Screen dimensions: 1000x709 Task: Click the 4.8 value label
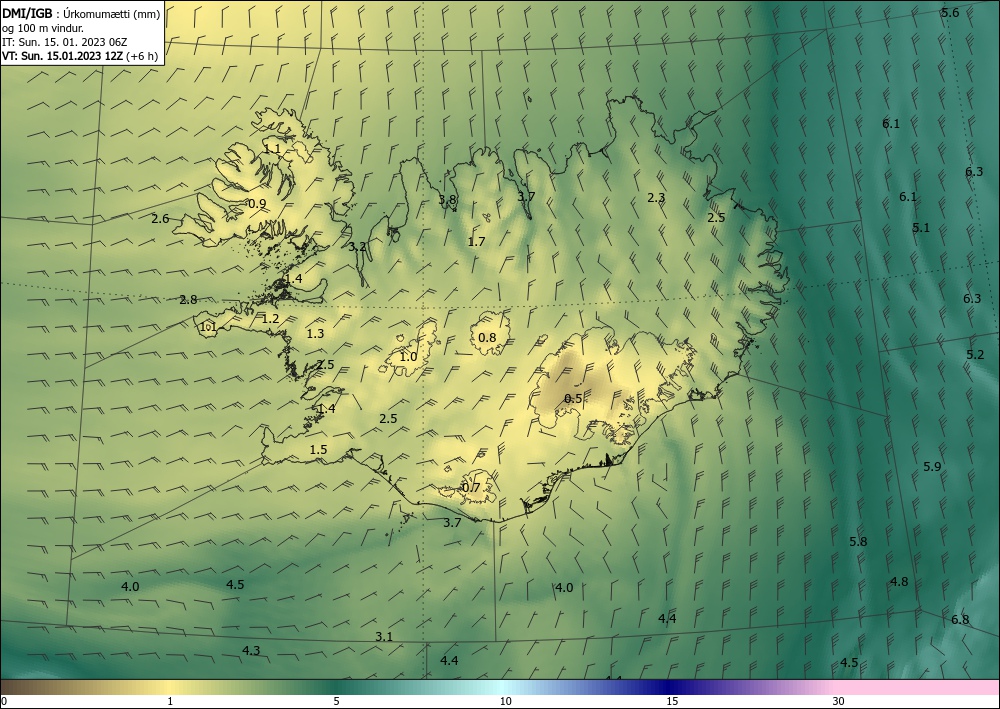coord(899,581)
